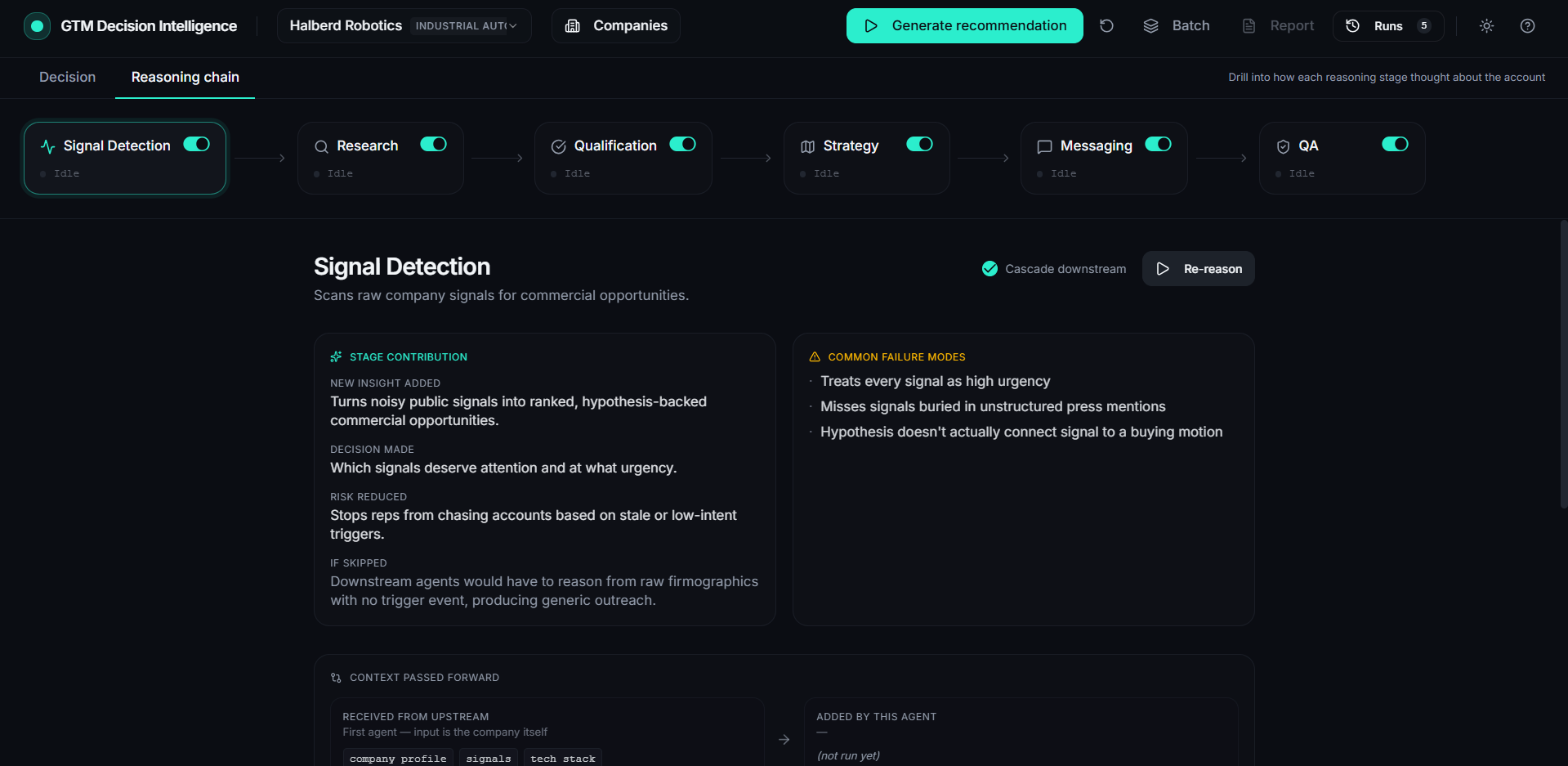The height and width of the screenshot is (766, 1568).
Task: Click the Signal Detection pulse icon
Action: (x=48, y=146)
